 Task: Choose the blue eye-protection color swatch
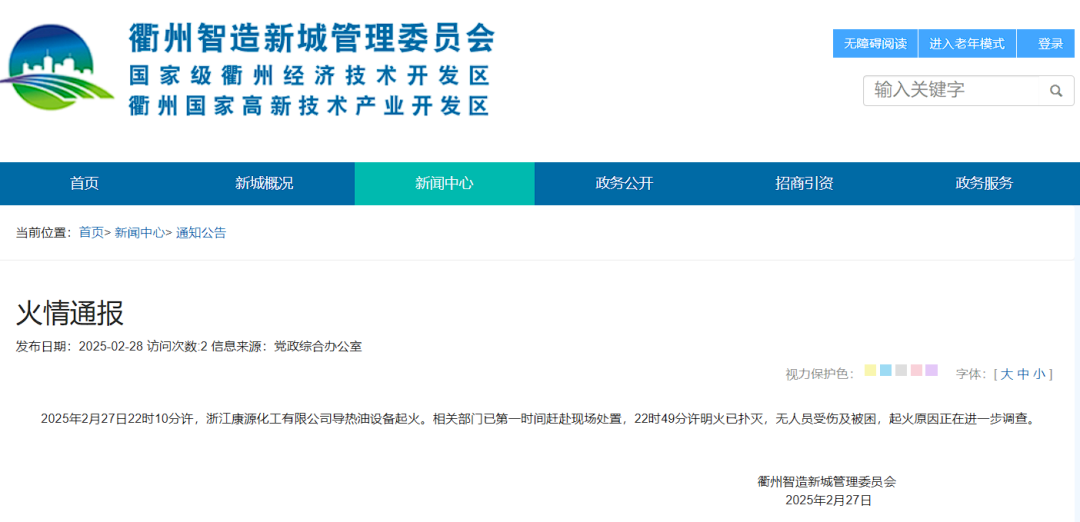click(x=886, y=370)
